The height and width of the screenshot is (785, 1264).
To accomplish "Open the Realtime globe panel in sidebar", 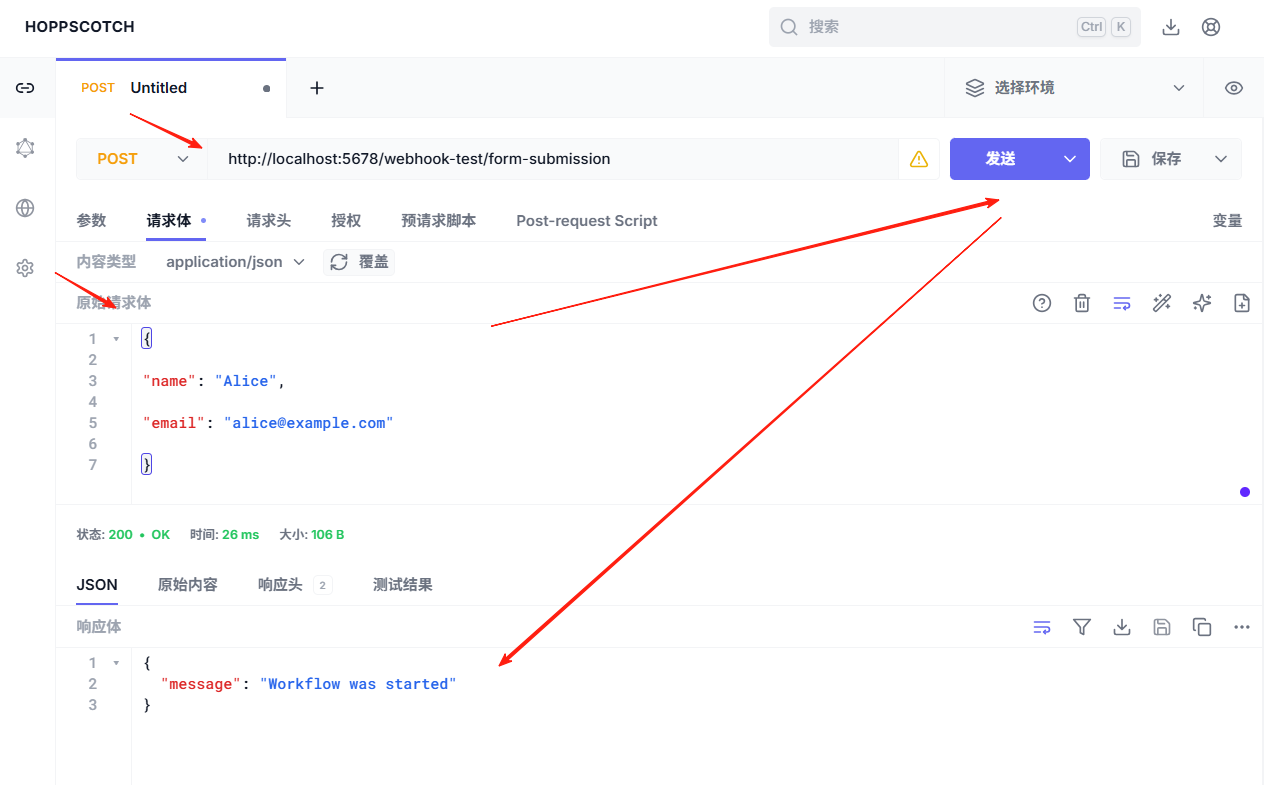I will pyautogui.click(x=25, y=208).
